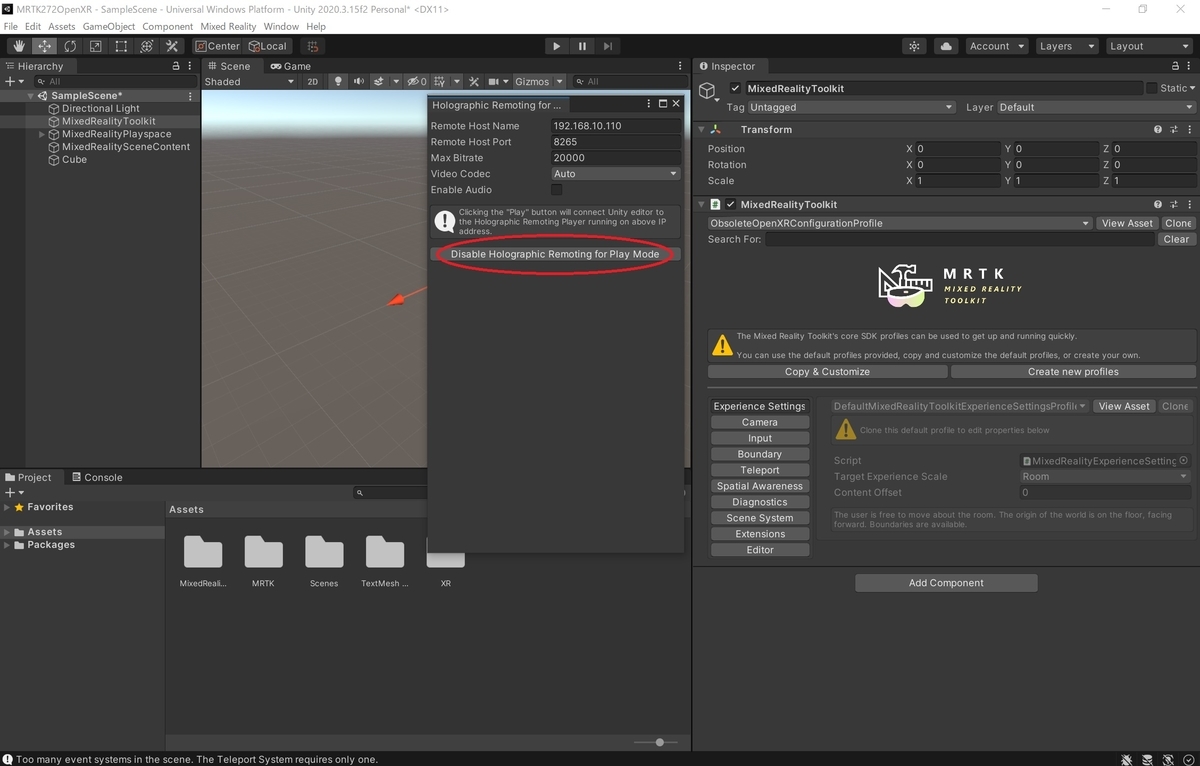Collapse the Transform component

pos(701,129)
